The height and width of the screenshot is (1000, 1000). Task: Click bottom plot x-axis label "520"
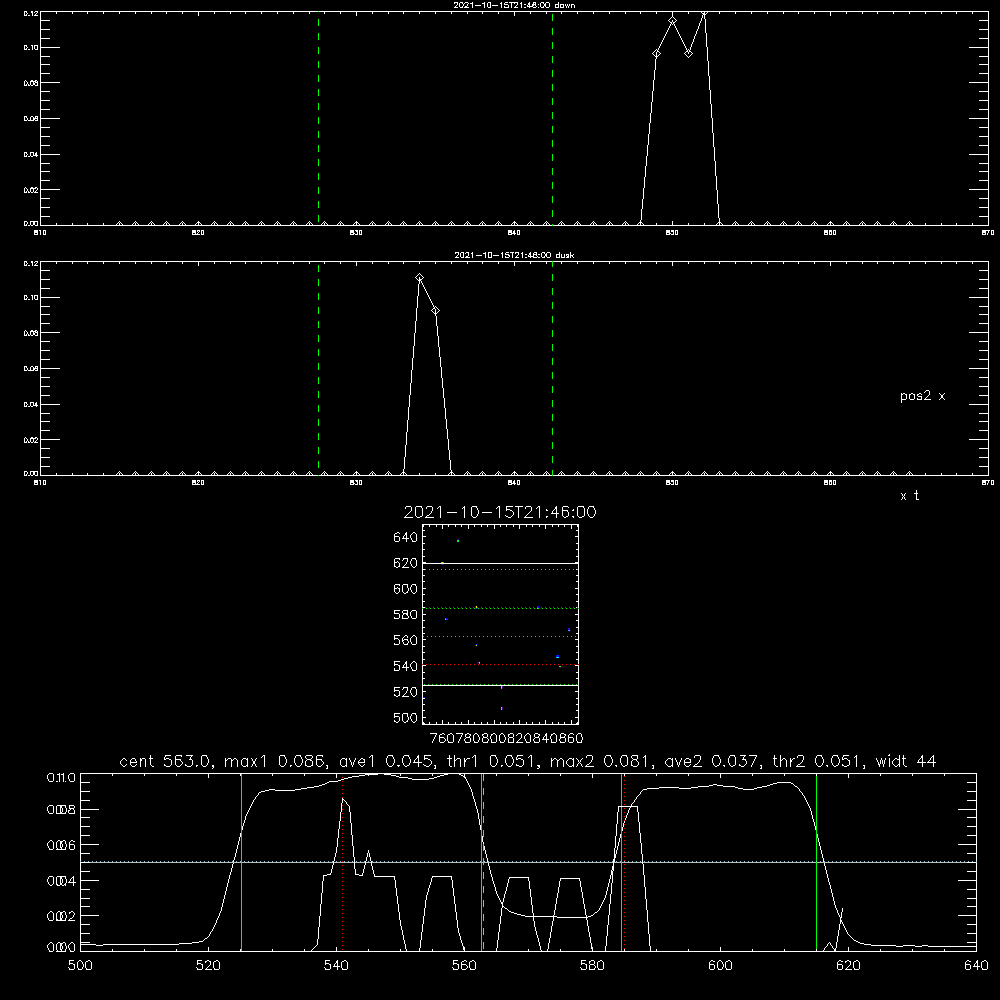pos(208,966)
